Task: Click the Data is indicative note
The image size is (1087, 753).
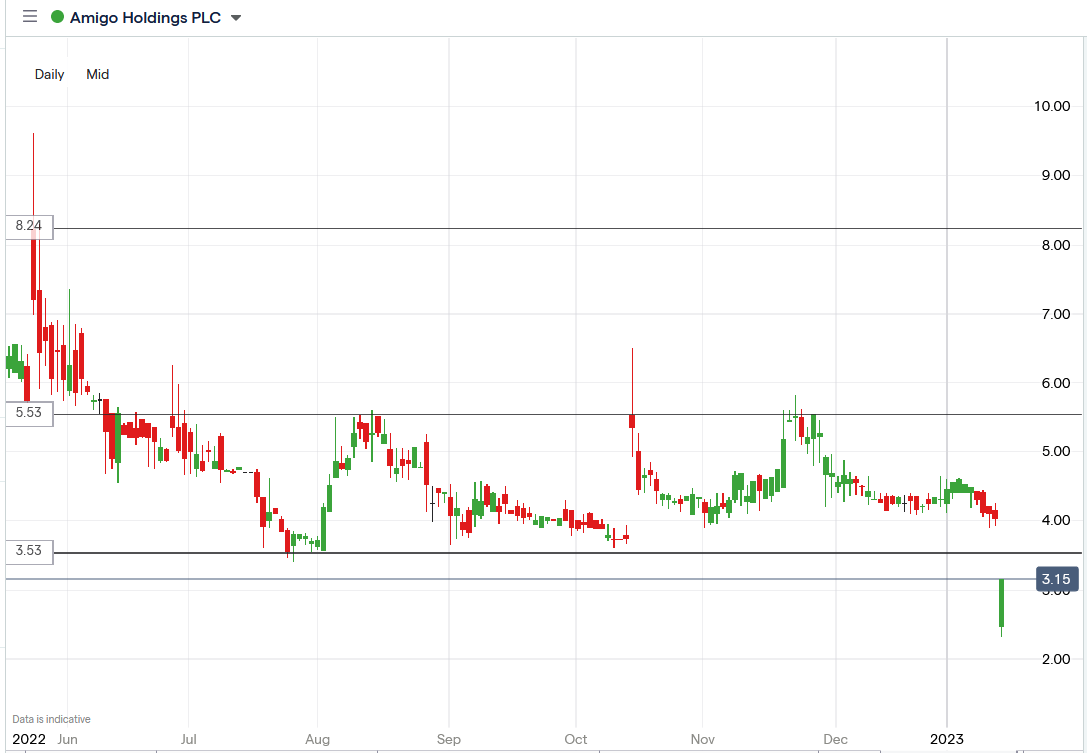Action: (x=51, y=719)
